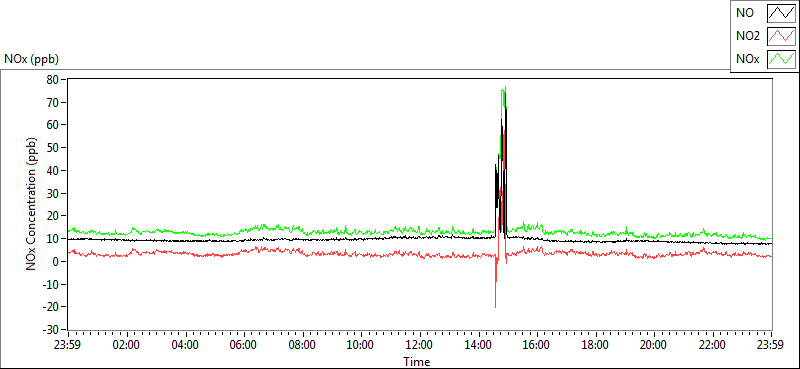Click the 0 y-axis tick label
Screen dimensions: 800x369
(x=57, y=261)
